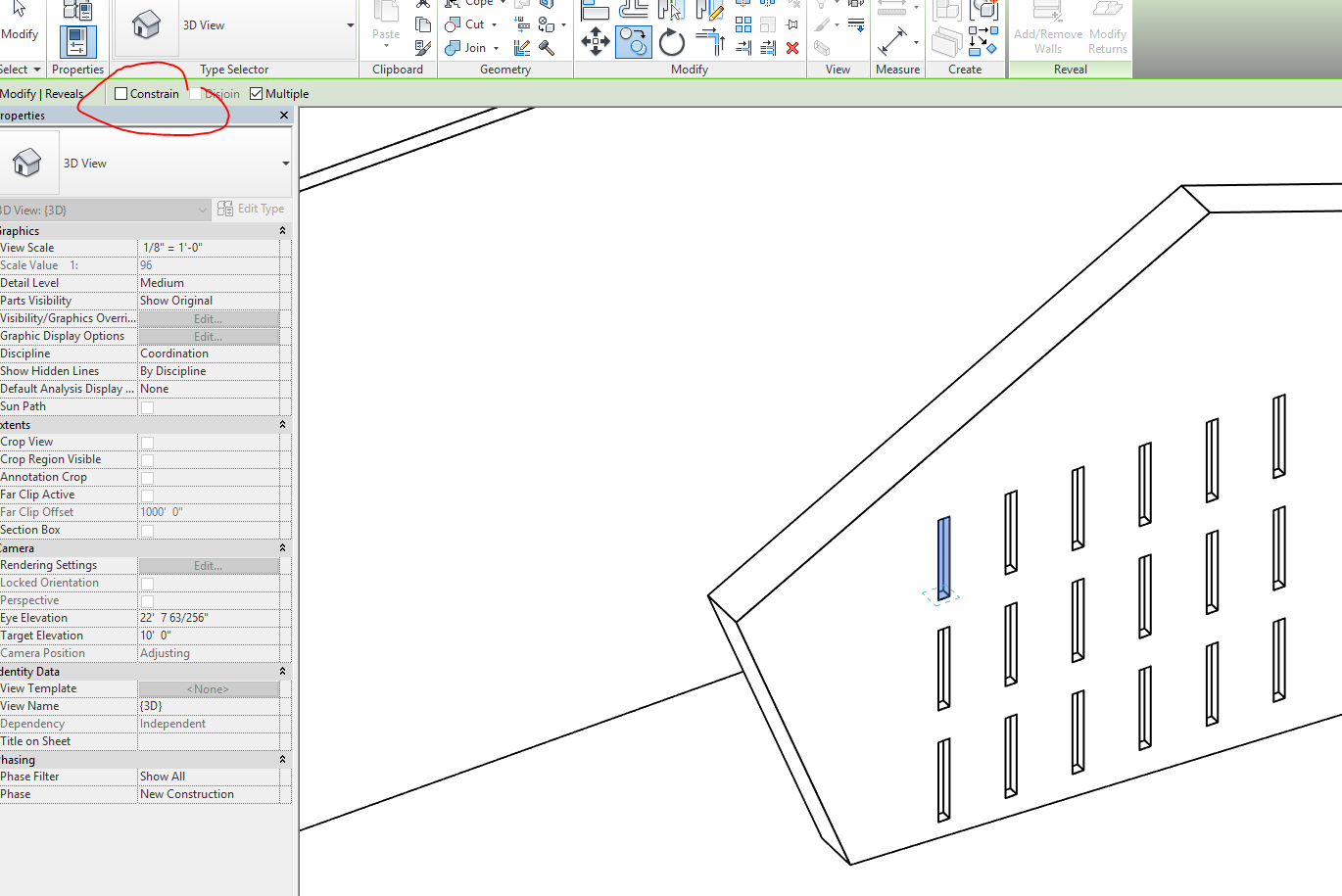1342x896 pixels.
Task: Activate the Rotate tool
Action: point(671,41)
